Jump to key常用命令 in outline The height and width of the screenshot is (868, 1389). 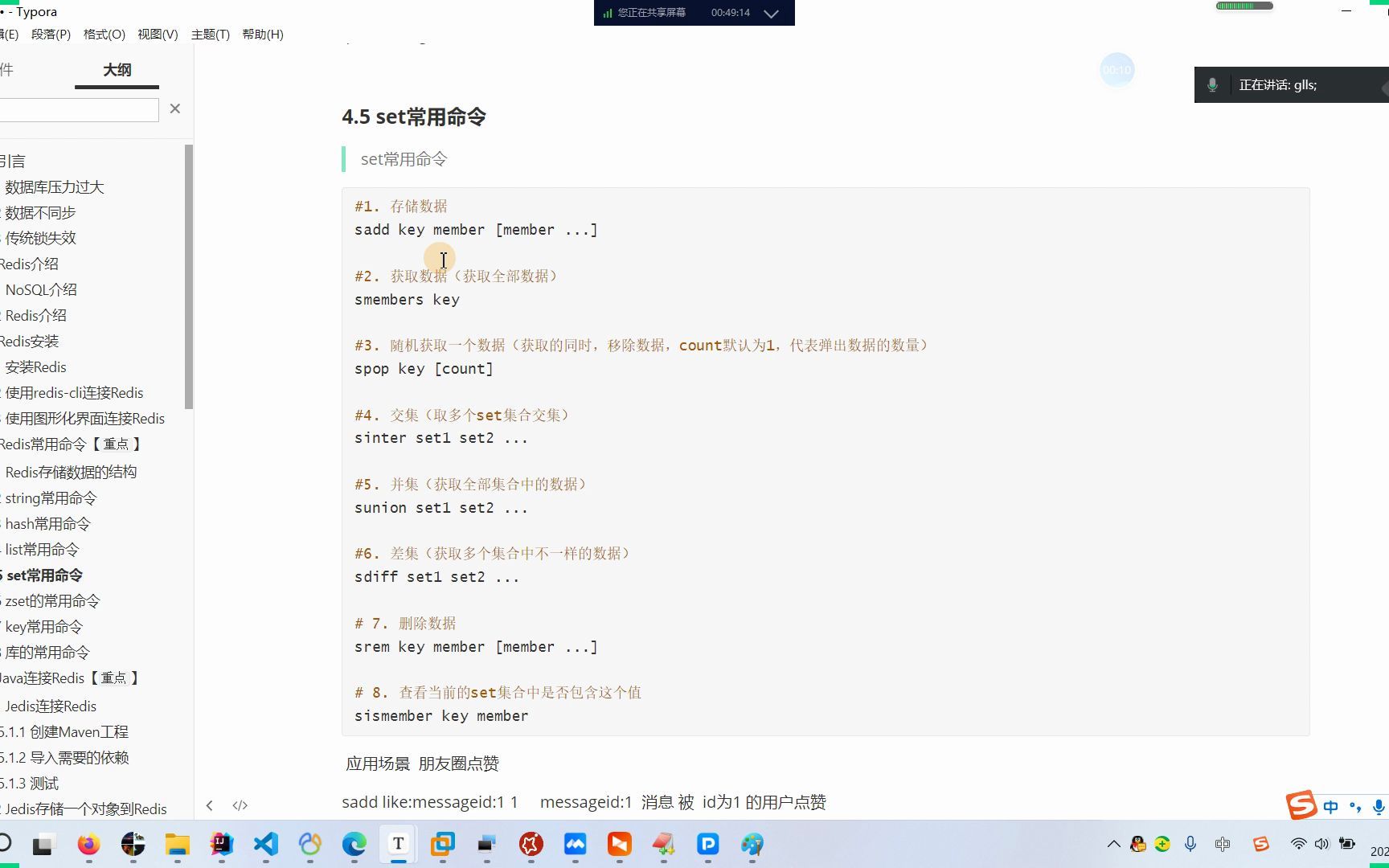coord(43,627)
